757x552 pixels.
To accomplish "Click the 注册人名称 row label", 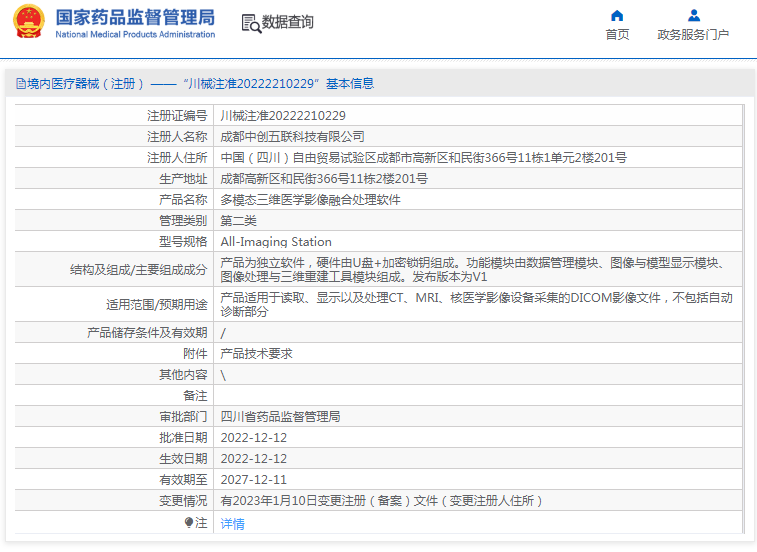I will point(177,137).
